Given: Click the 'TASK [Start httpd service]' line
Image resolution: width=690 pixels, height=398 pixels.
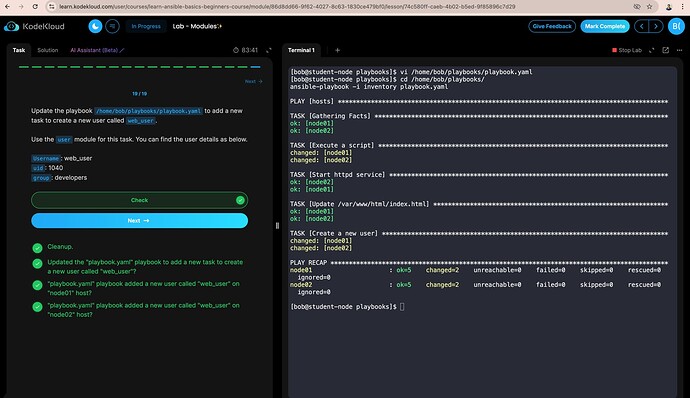Looking at the screenshot, I should pos(479,175).
